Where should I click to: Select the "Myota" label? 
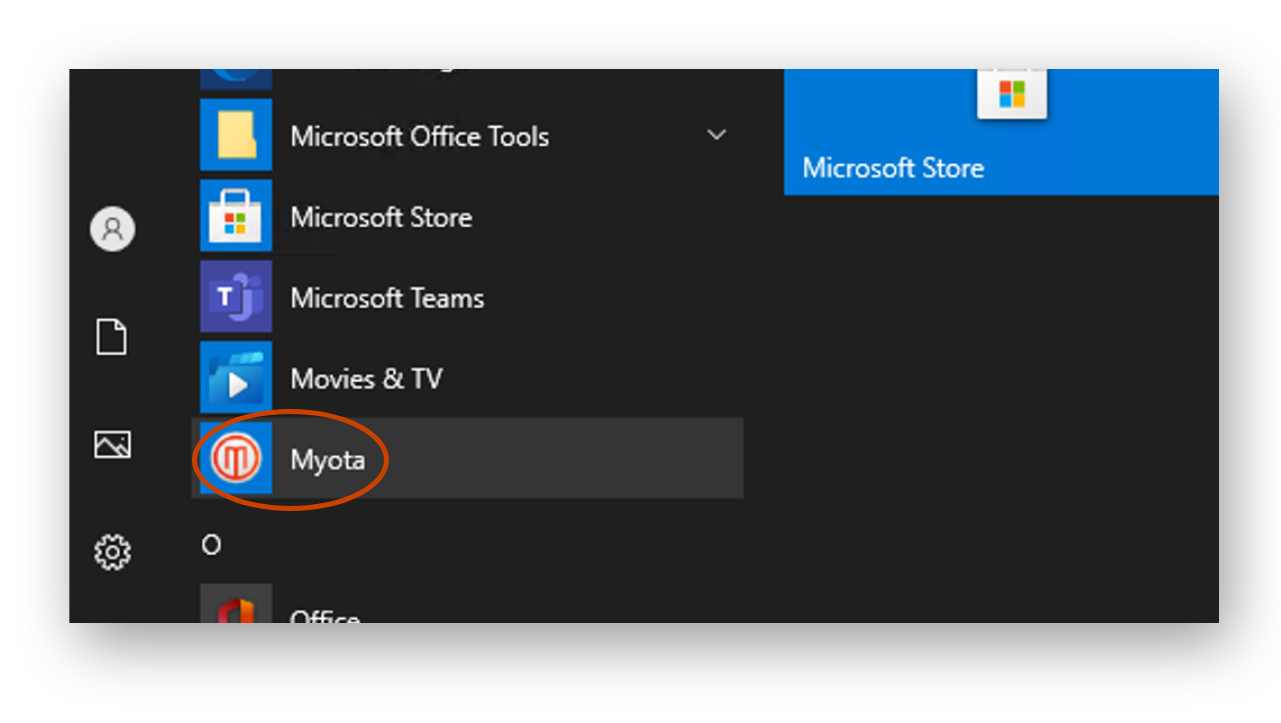pyautogui.click(x=327, y=460)
